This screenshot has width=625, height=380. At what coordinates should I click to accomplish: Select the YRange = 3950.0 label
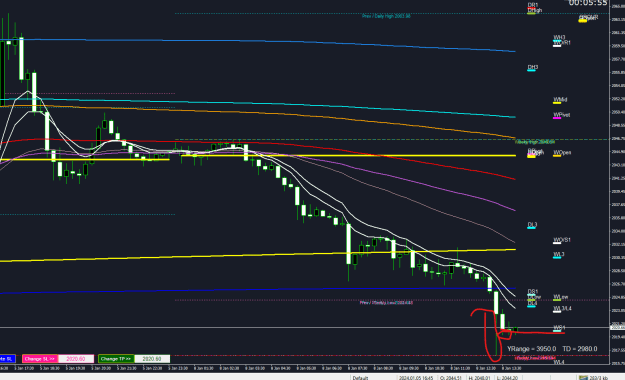[x=531, y=349]
